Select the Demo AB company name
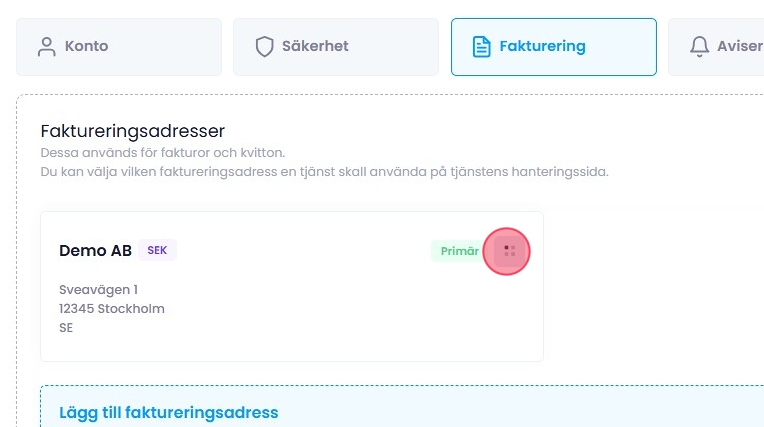This screenshot has height=427, width=764. tap(95, 250)
